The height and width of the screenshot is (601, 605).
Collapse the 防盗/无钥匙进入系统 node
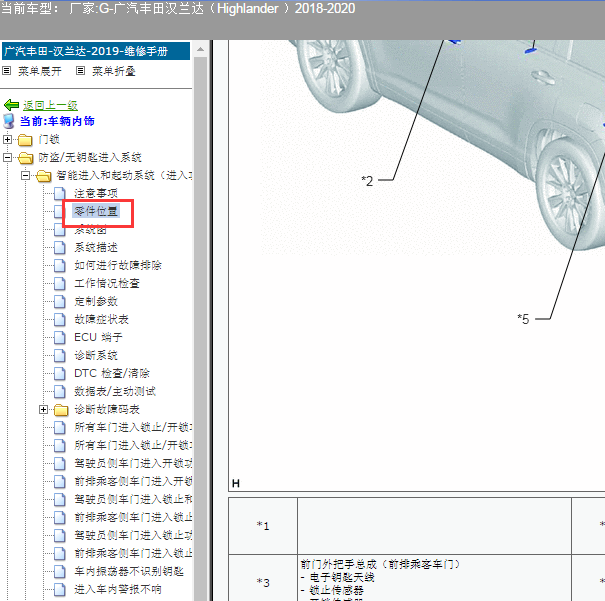click(x=7, y=157)
